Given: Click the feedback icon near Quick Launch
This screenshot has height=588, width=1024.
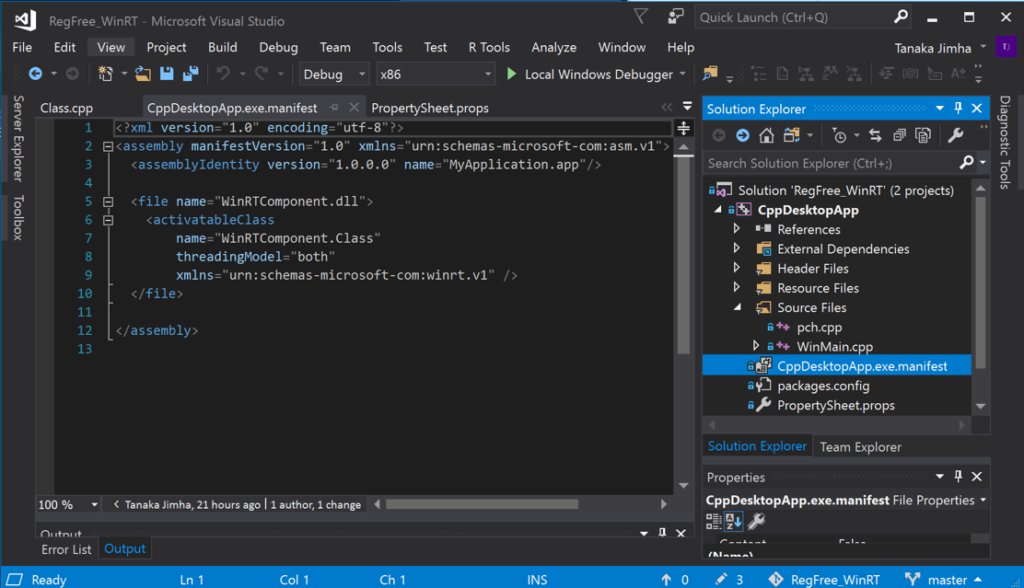Looking at the screenshot, I should point(677,17).
